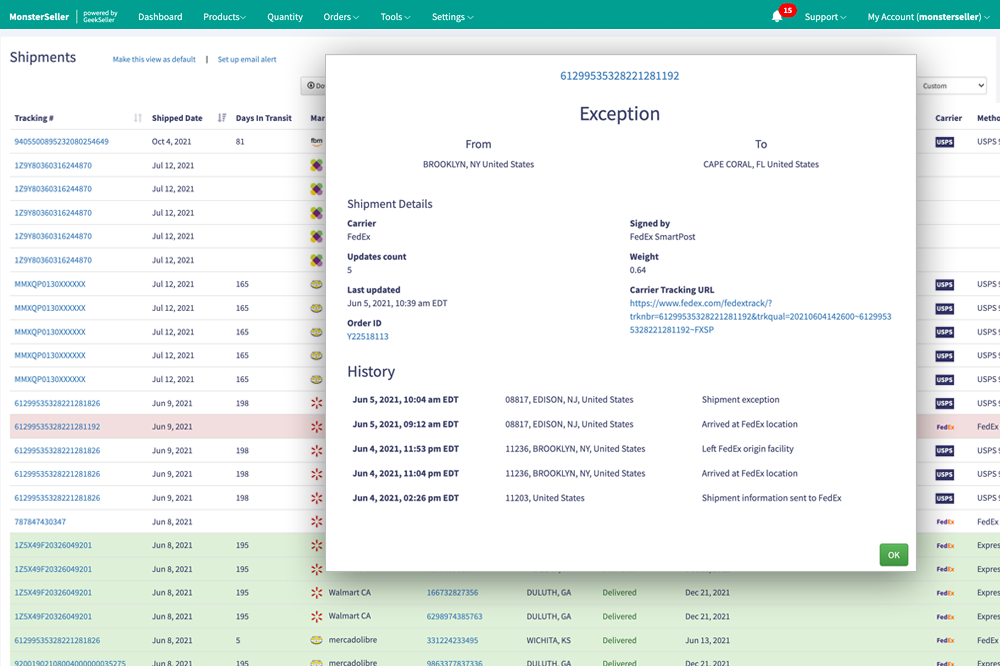This screenshot has height=666, width=1000.
Task: Select 'Shipment information sent to FedEx' entry
Action: point(771,498)
